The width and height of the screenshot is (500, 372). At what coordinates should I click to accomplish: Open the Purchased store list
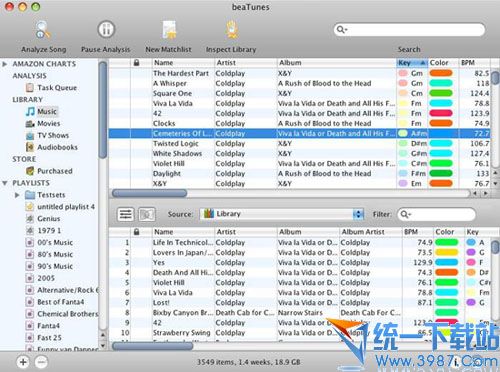click(49, 171)
